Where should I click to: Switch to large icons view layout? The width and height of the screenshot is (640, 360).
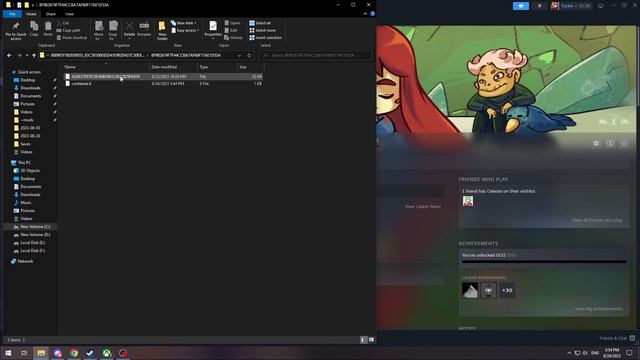[371, 340]
